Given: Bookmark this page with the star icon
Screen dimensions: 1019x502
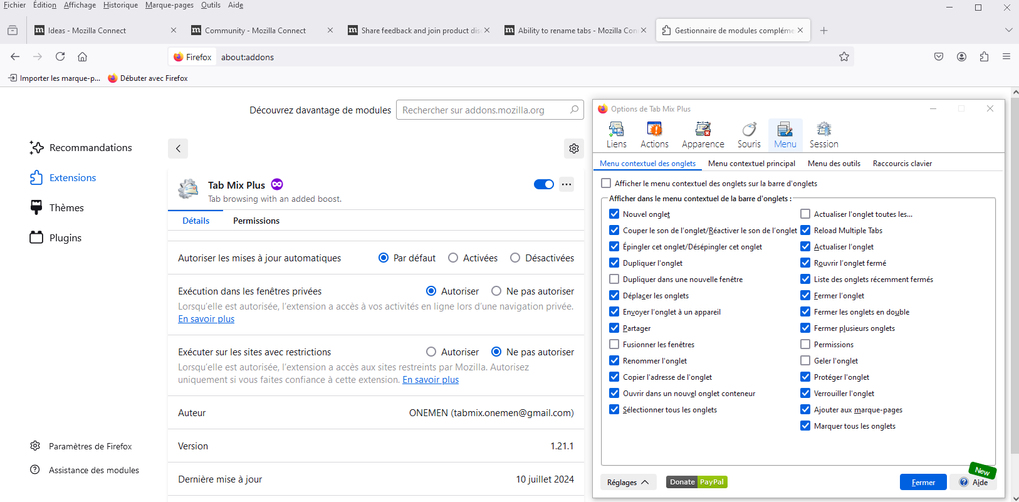Looking at the screenshot, I should click(844, 57).
